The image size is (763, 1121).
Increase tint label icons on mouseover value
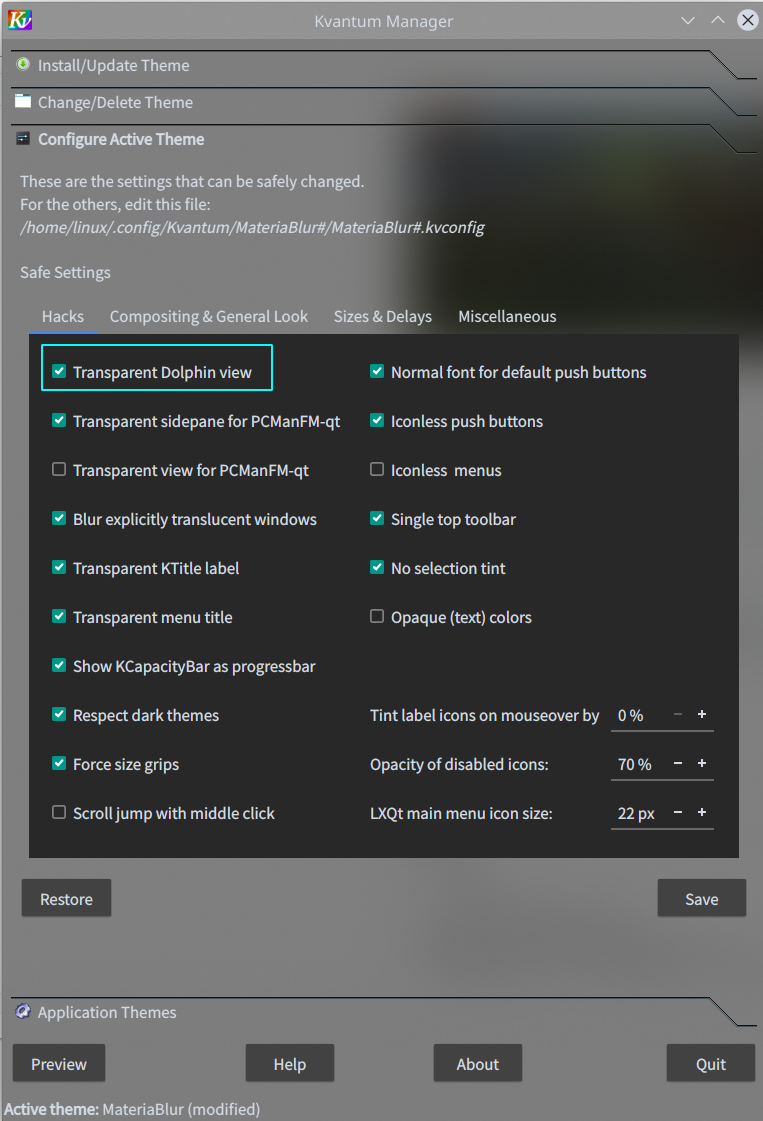[x=702, y=715]
